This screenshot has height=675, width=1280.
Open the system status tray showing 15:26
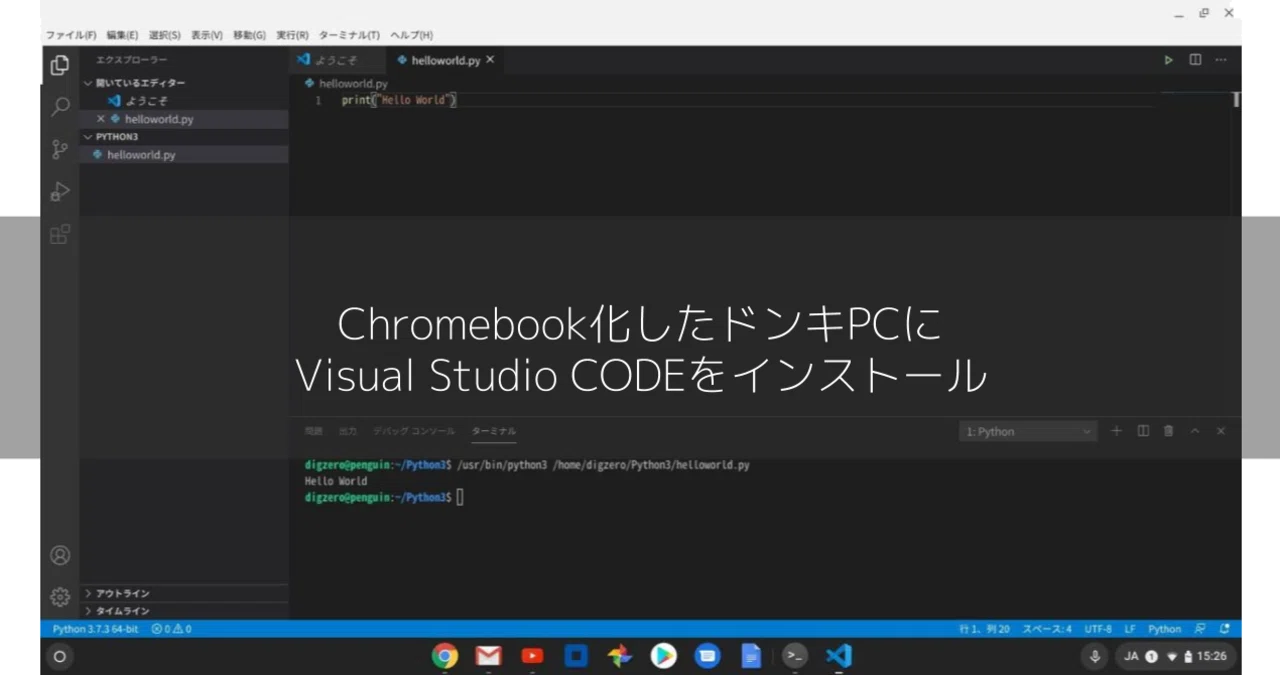1175,657
